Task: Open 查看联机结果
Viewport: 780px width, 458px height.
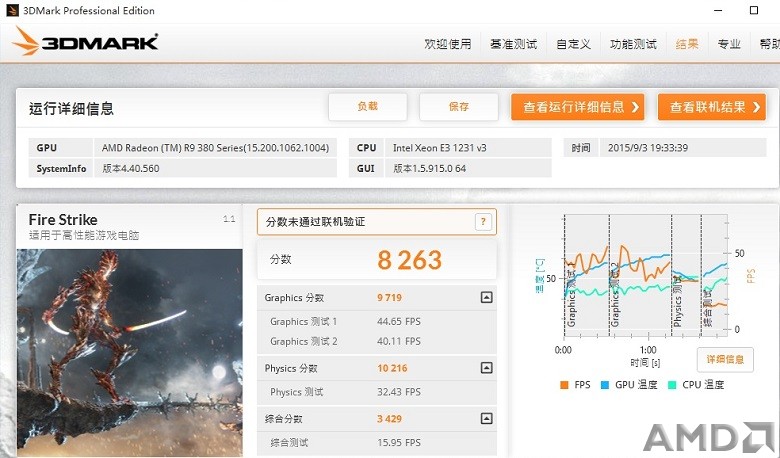Action: pos(712,107)
